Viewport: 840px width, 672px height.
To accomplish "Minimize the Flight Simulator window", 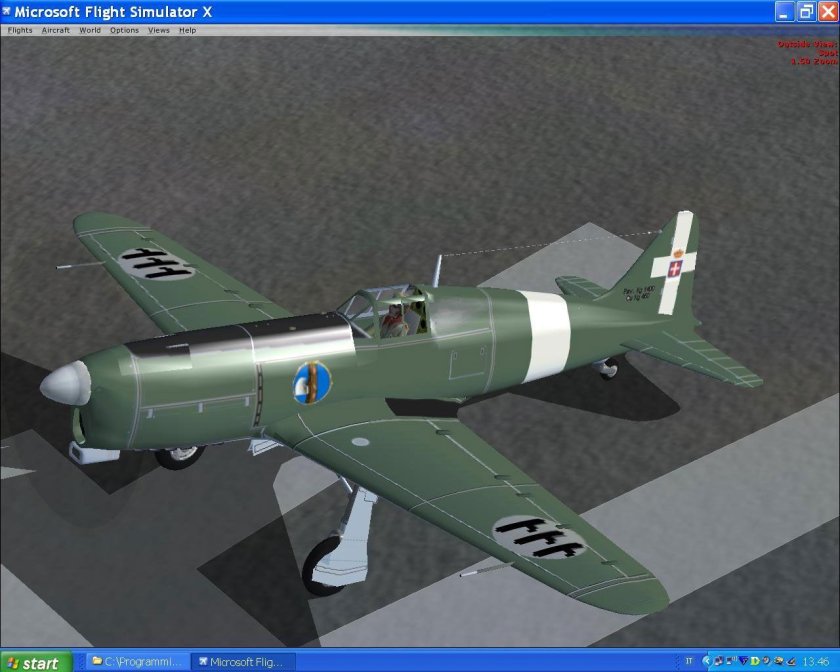I will tap(785, 11).
